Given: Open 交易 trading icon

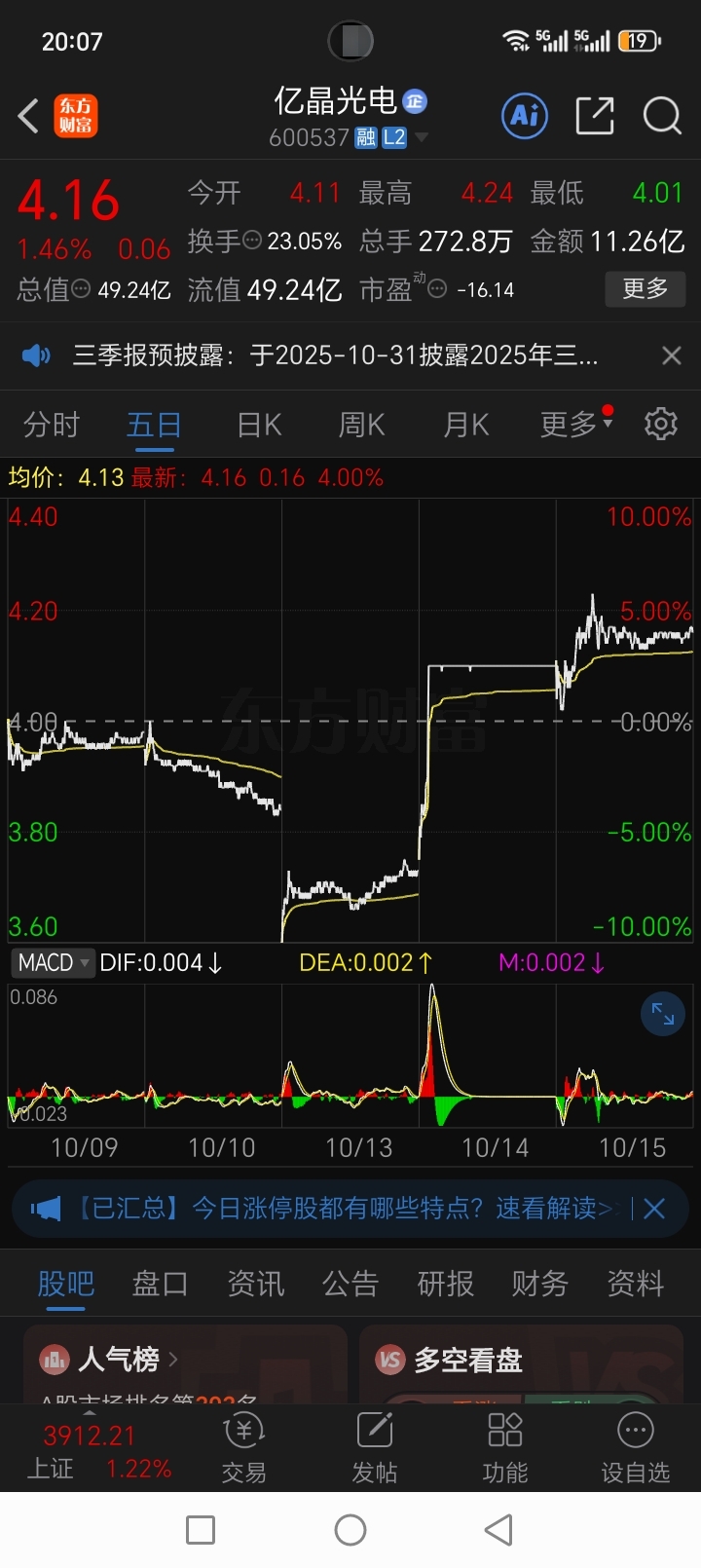Looking at the screenshot, I should [244, 1448].
